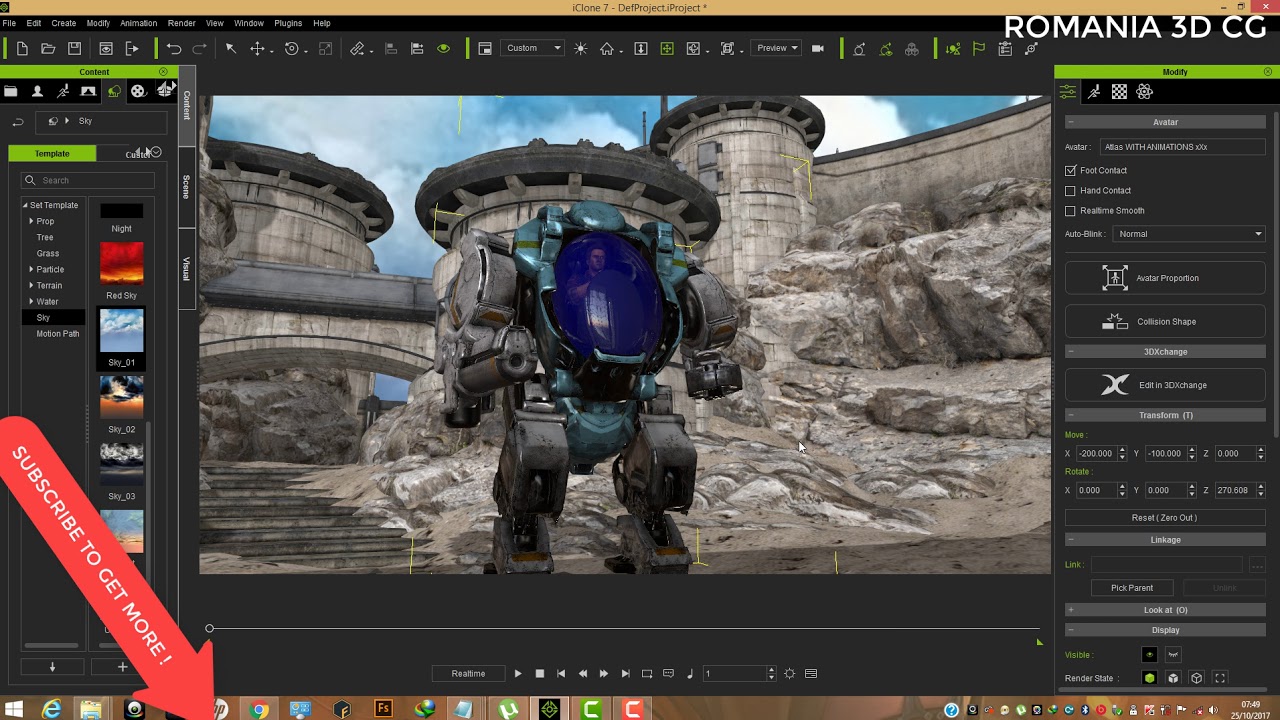Select the Move object tool
Image resolution: width=1280 pixels, height=720 pixels.
click(x=257, y=48)
